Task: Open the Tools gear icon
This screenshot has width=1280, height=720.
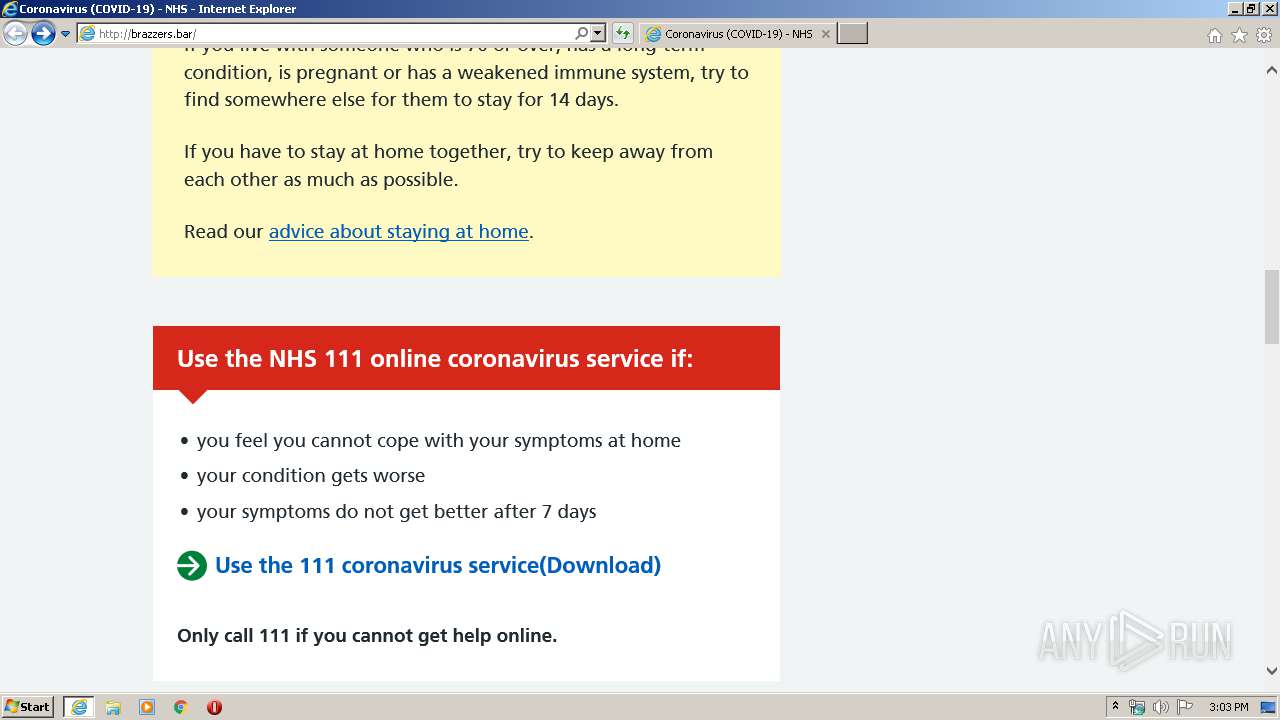Action: click(x=1264, y=35)
